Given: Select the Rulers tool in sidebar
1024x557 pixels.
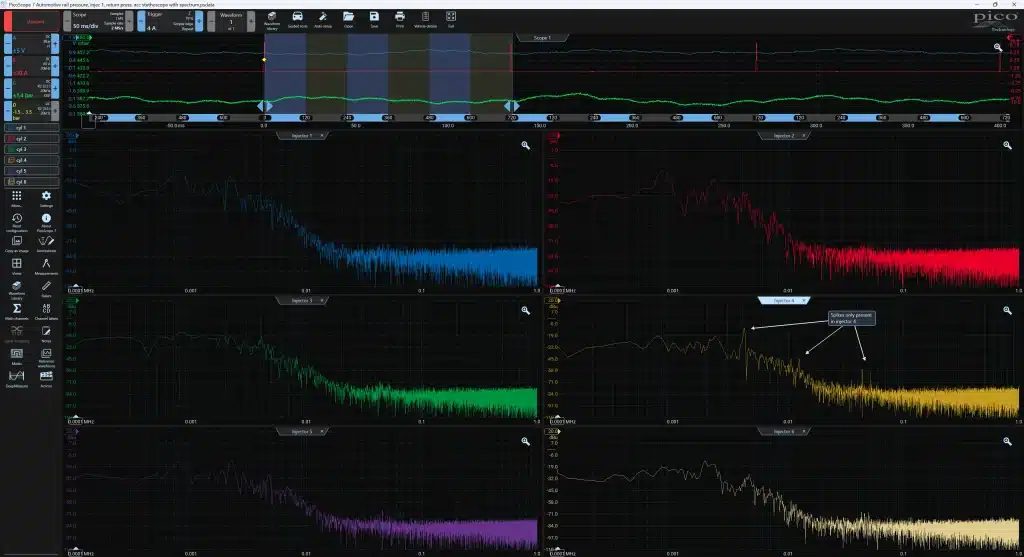Looking at the screenshot, I should click(x=46, y=289).
